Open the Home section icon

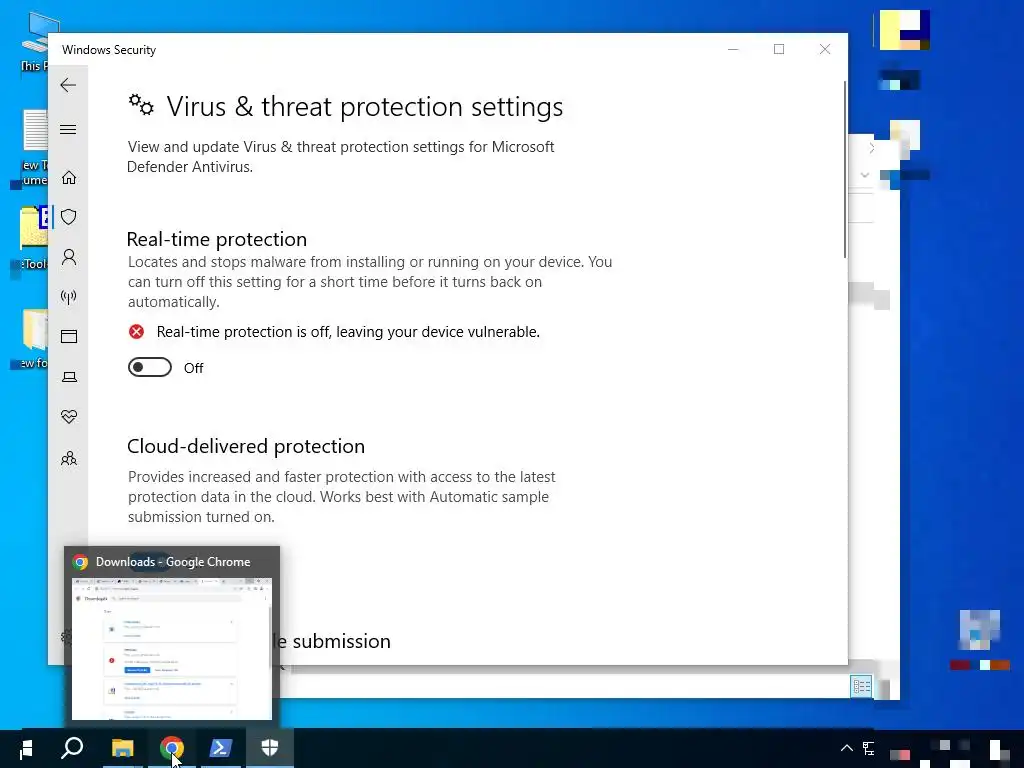tap(69, 178)
